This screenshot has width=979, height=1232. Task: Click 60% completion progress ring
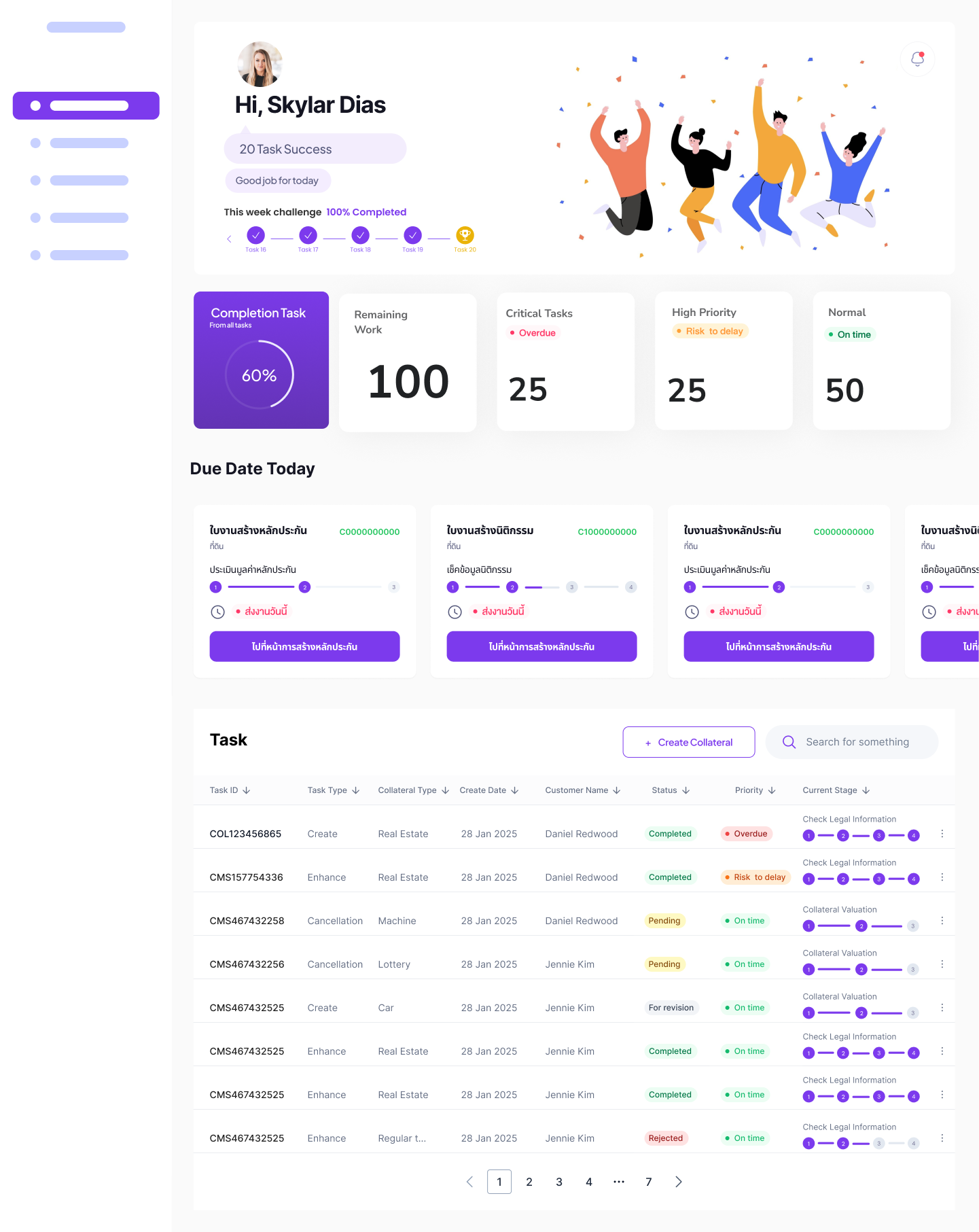(x=260, y=375)
